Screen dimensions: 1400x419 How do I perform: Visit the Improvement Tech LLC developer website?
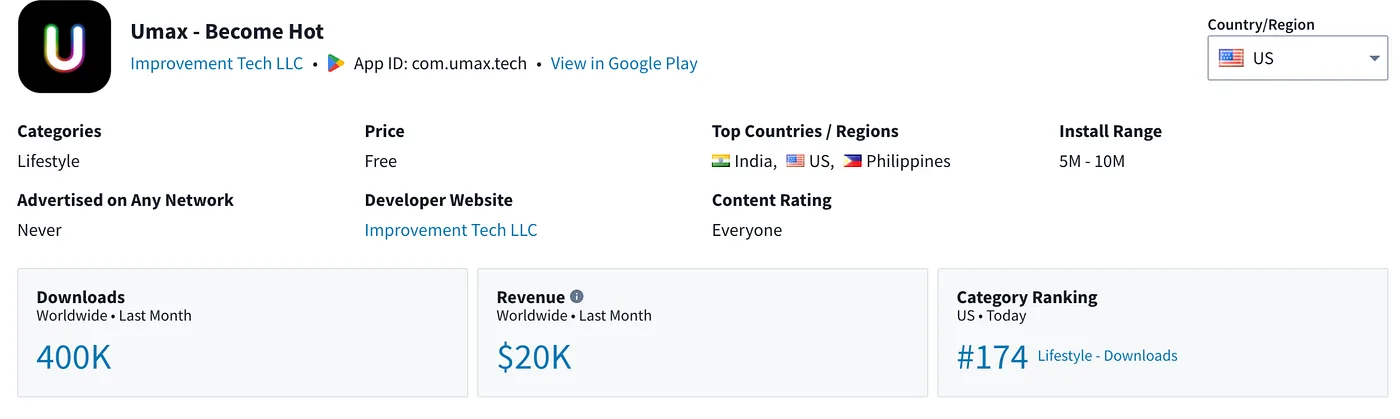click(451, 230)
